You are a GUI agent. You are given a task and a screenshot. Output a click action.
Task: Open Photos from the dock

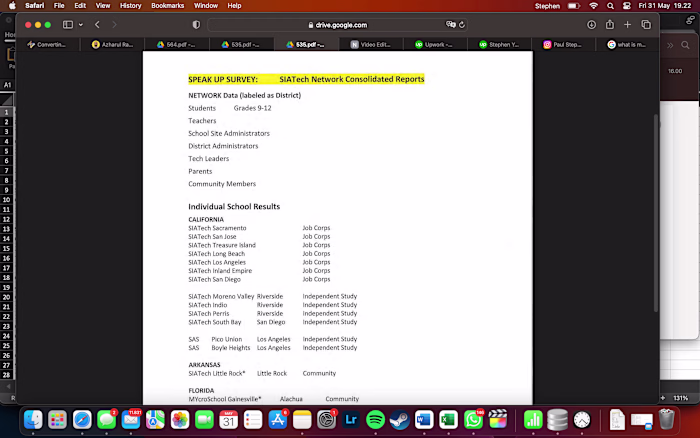coord(180,420)
